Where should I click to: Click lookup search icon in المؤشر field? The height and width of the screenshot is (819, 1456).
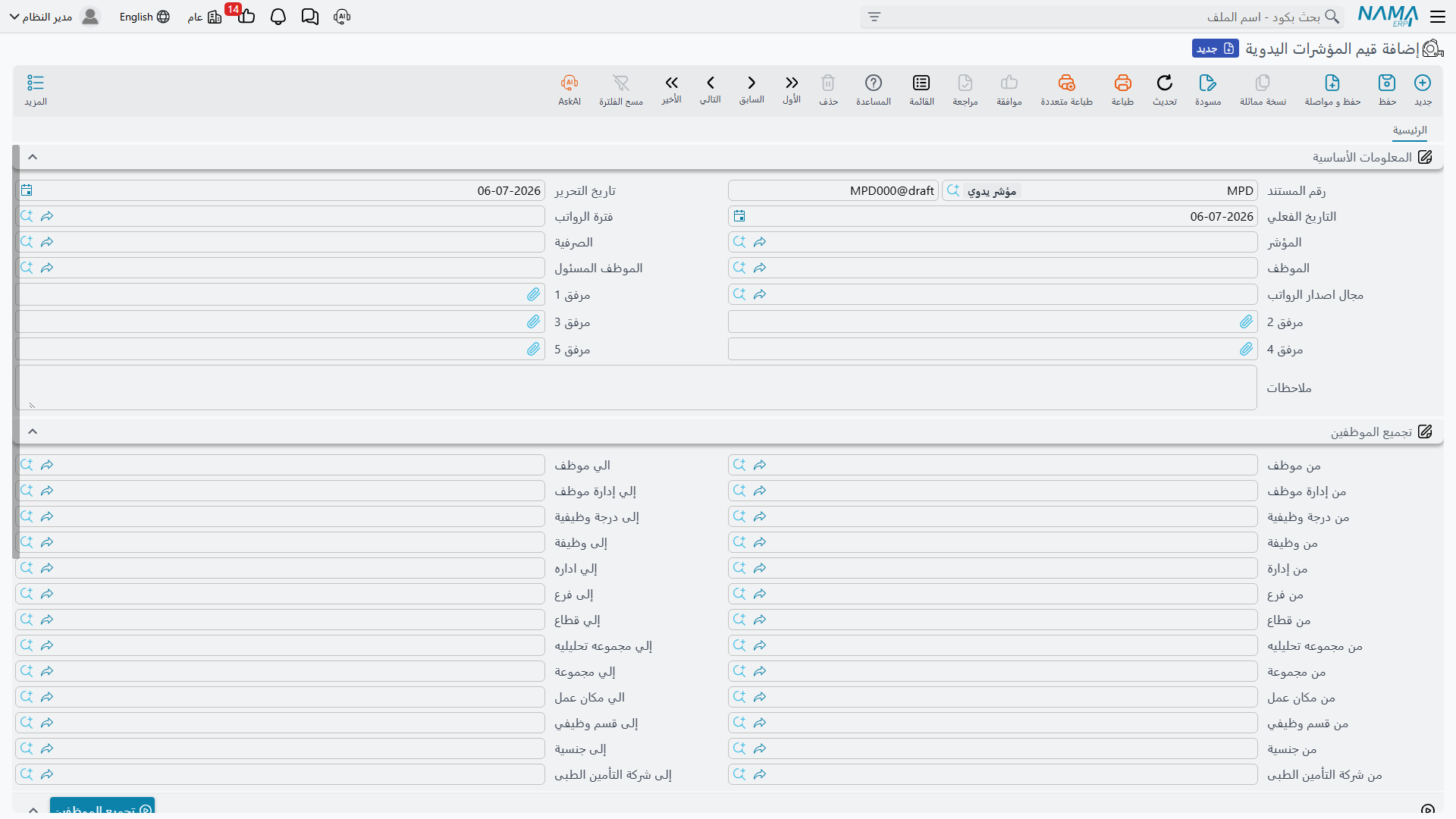[739, 242]
